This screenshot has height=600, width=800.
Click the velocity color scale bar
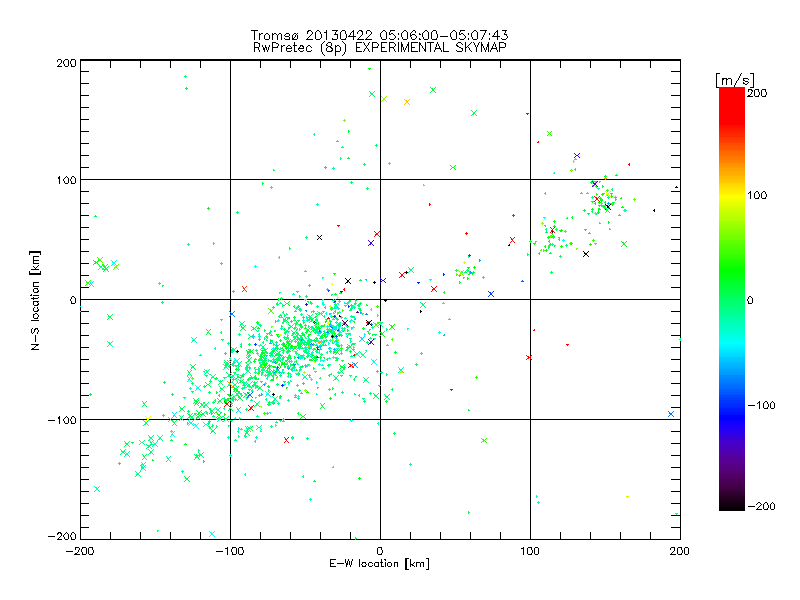(x=732, y=299)
